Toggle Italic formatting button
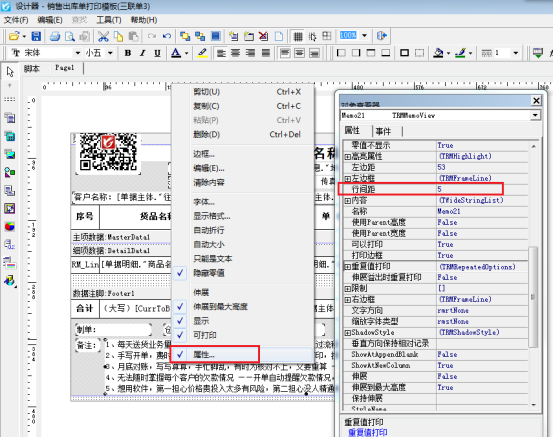The height and width of the screenshot is (437, 554). [x=142, y=53]
